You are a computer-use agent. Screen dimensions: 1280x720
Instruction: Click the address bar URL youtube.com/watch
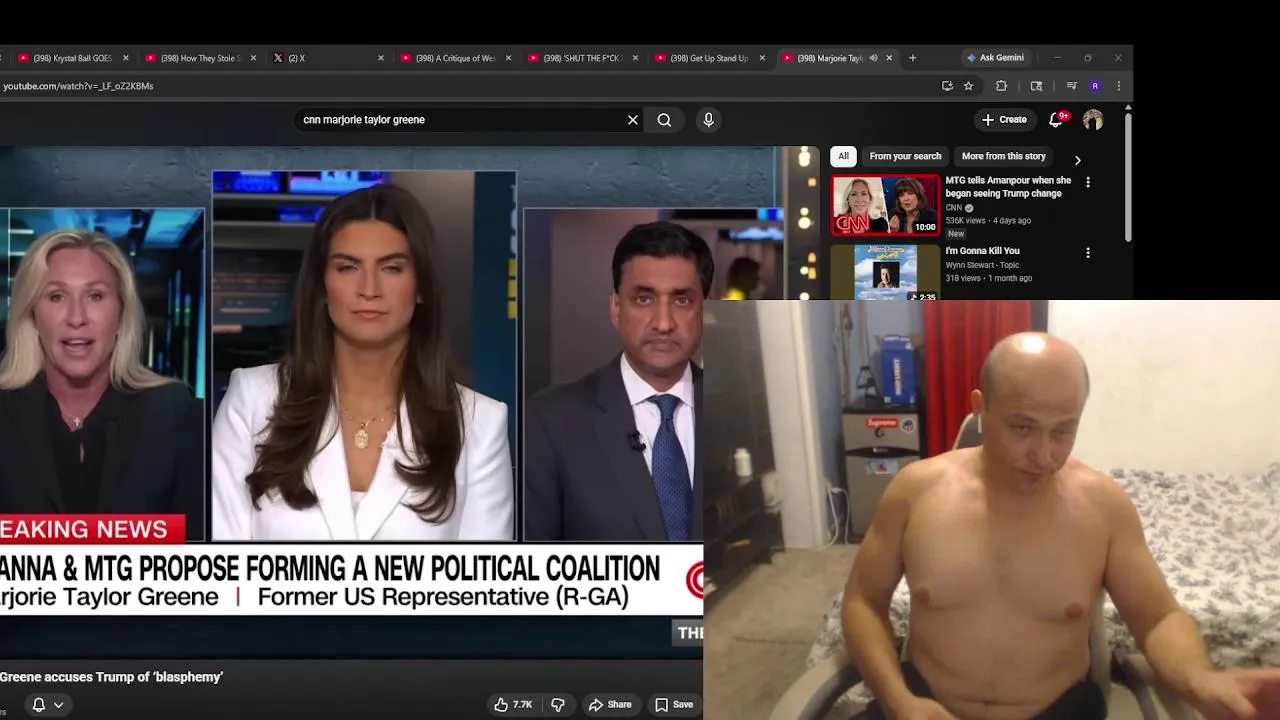(78, 86)
